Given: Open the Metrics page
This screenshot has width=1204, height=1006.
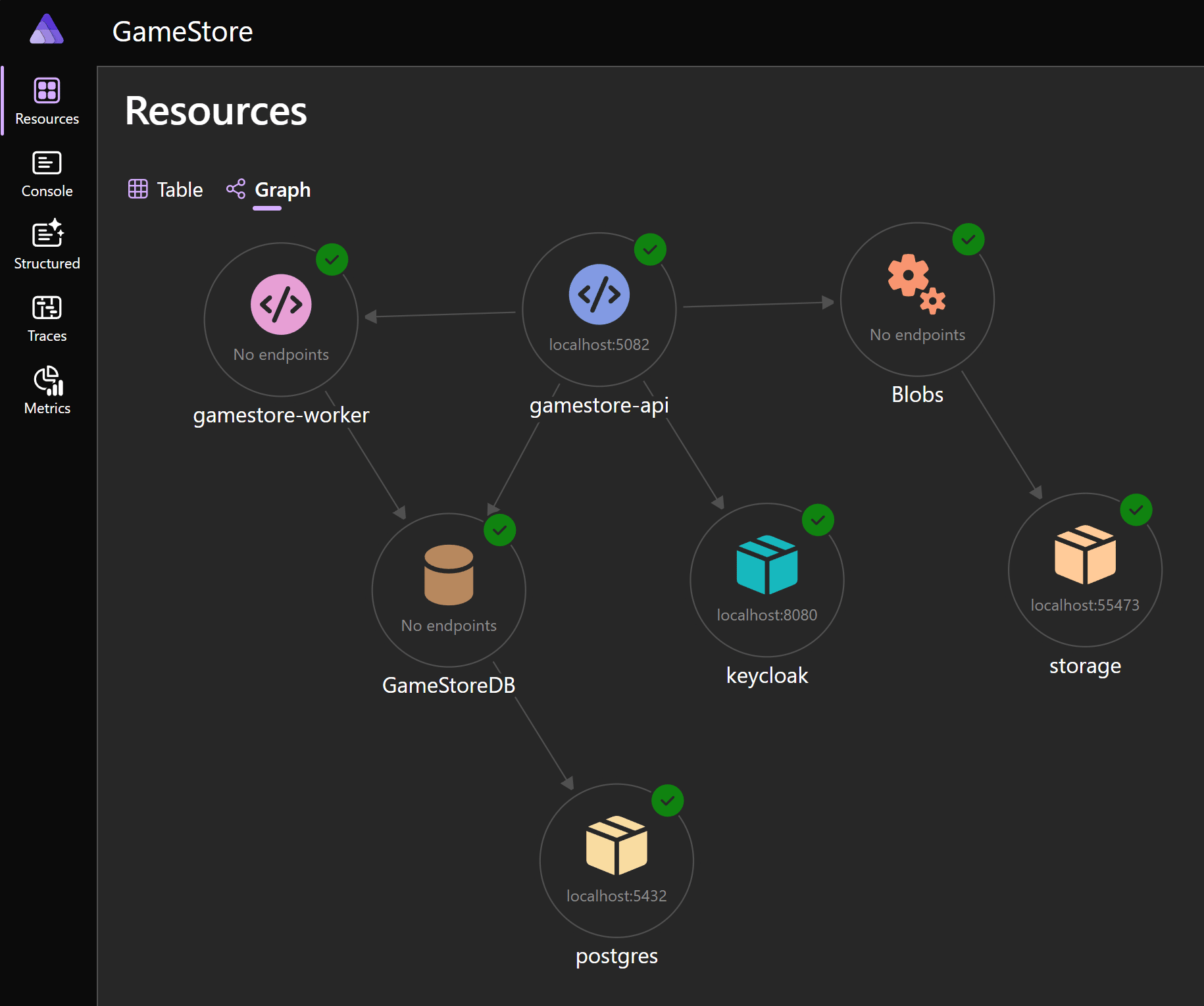Looking at the screenshot, I should pyautogui.click(x=47, y=391).
